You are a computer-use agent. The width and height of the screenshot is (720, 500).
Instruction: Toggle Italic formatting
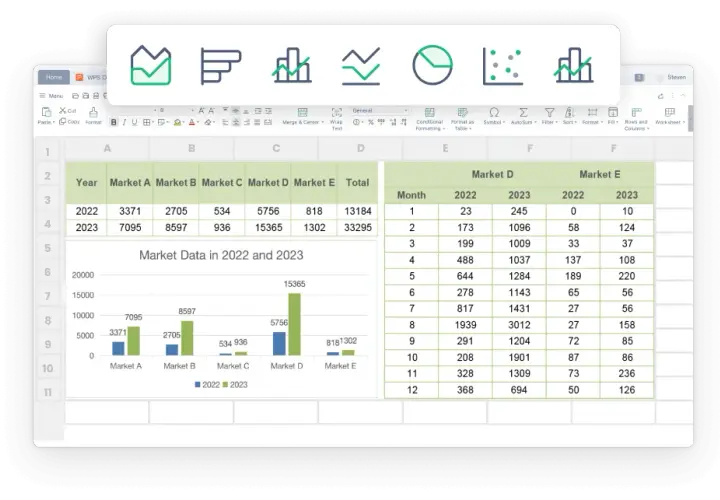[124, 122]
